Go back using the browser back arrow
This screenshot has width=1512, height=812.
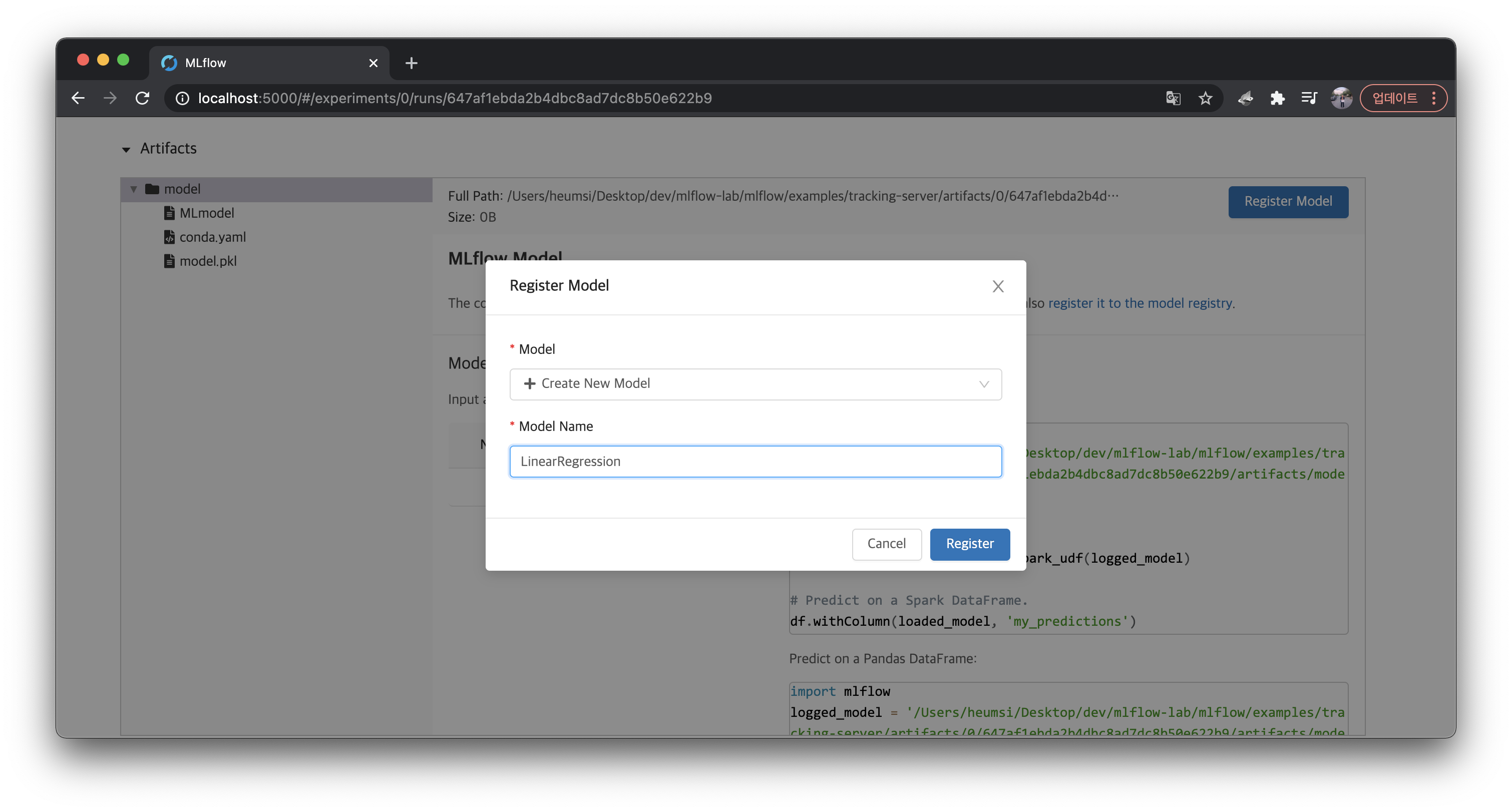click(x=78, y=98)
